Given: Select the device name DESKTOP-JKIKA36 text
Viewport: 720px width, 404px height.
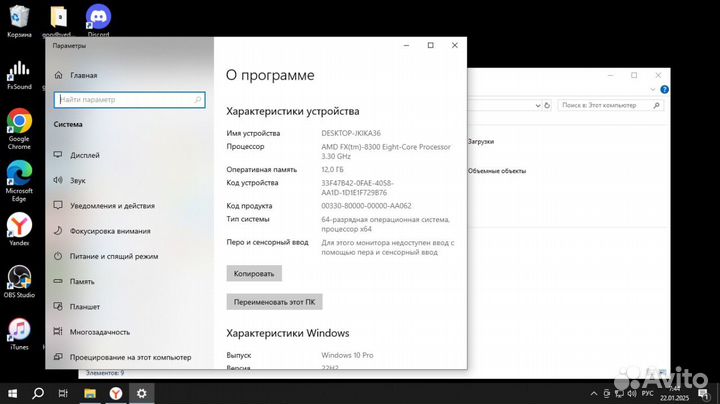Looking at the screenshot, I should (351, 133).
